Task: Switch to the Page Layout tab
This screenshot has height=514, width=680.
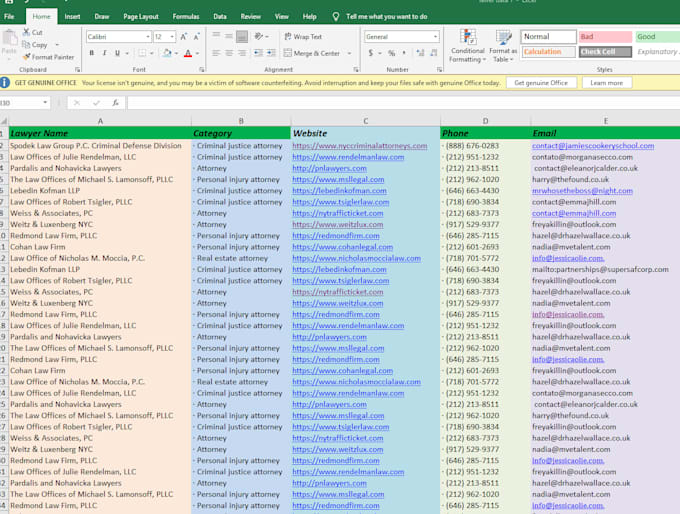Action: pyautogui.click(x=141, y=16)
